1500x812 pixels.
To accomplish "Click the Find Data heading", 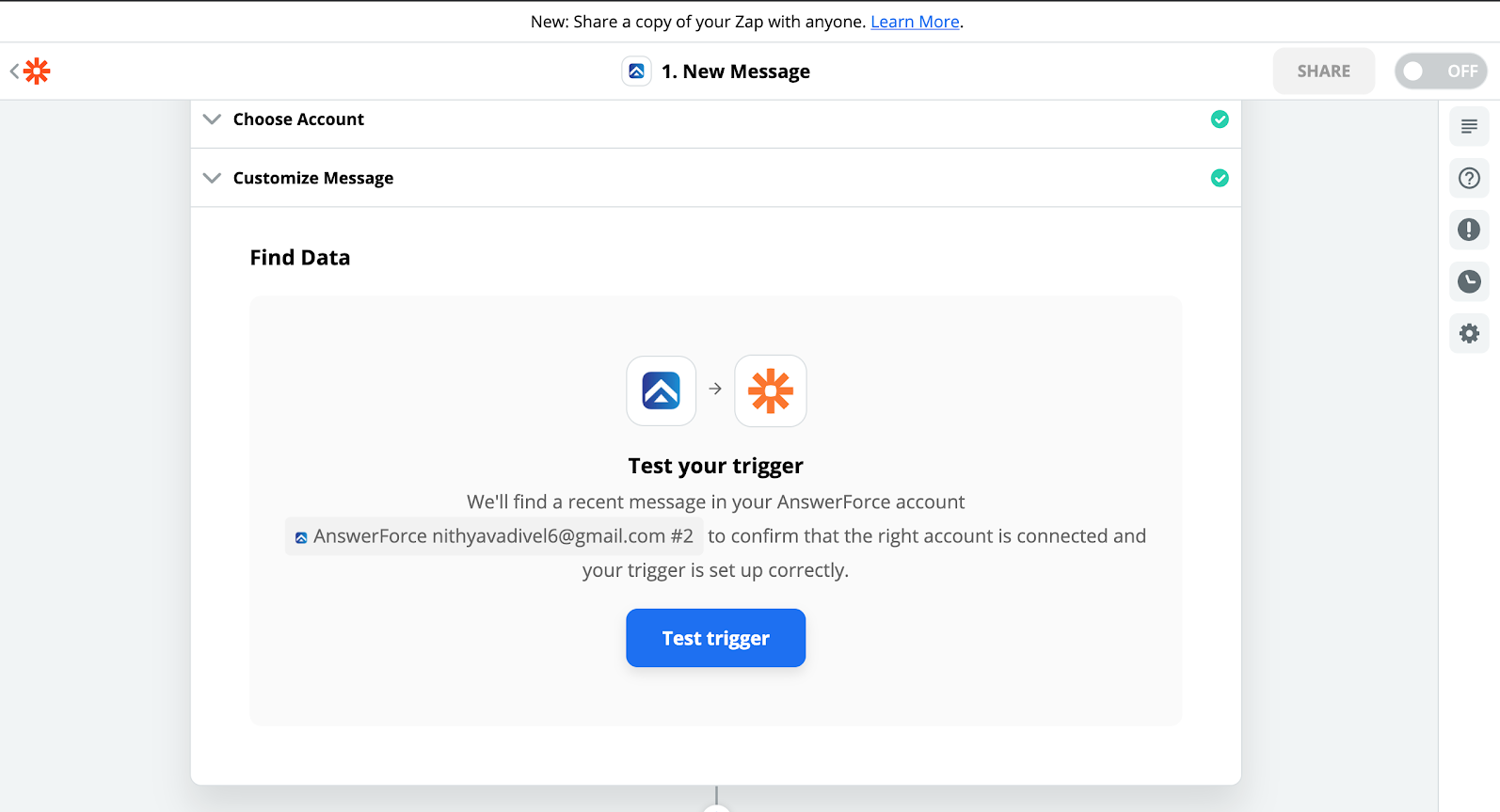I will pyautogui.click(x=300, y=258).
